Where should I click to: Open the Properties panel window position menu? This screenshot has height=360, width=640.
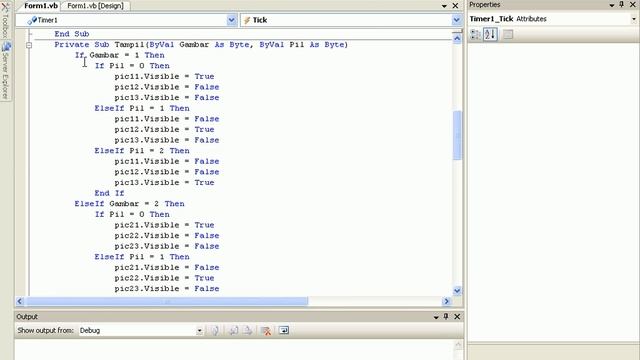pos(611,5)
